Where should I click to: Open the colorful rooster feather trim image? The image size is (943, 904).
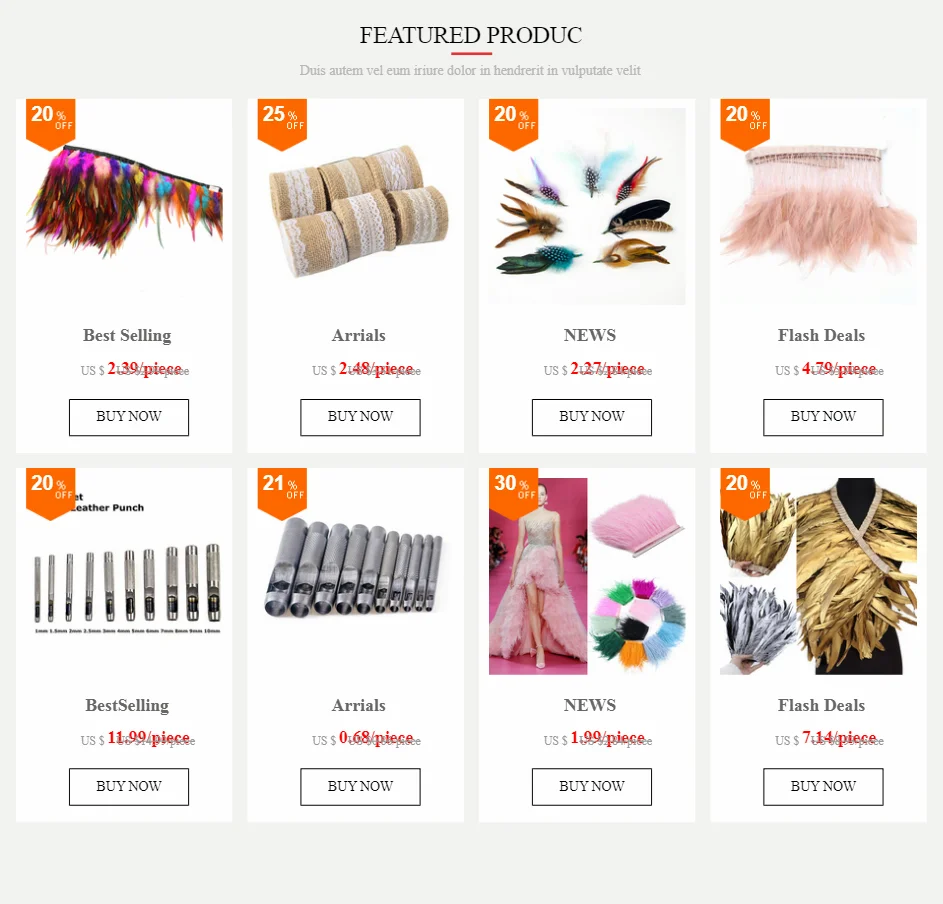pyautogui.click(x=124, y=206)
